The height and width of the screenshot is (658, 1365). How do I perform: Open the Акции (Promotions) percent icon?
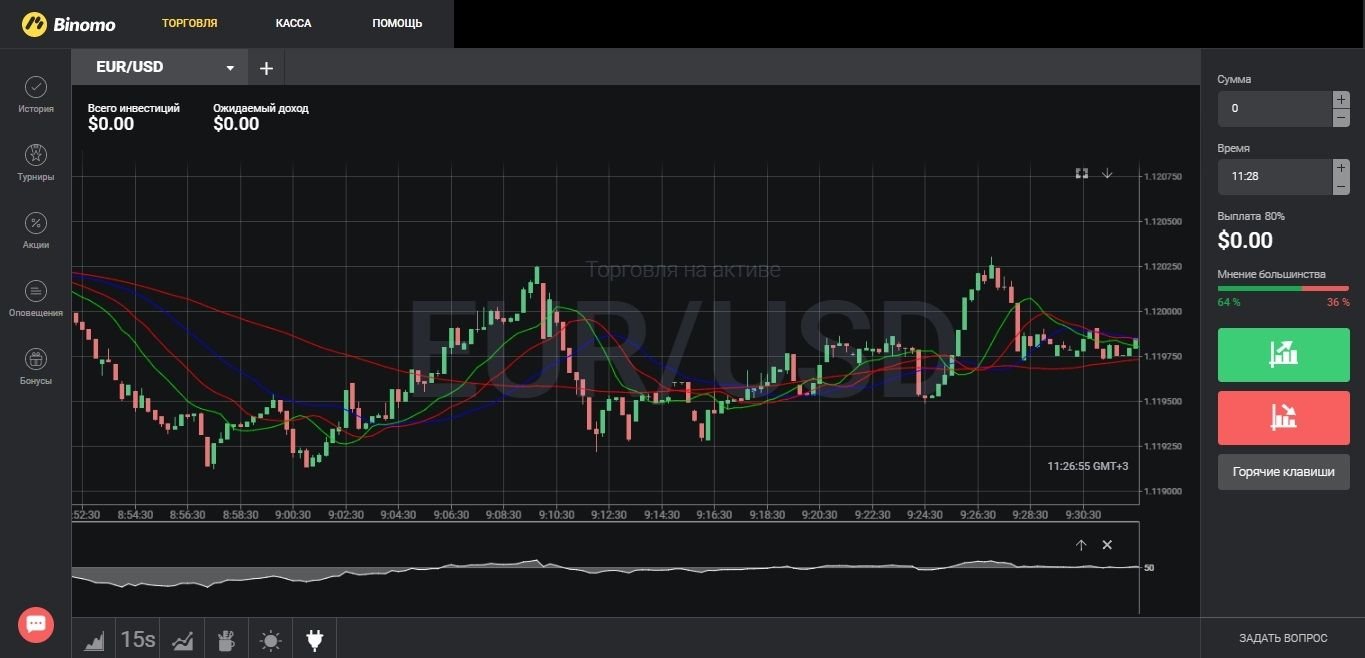36,223
